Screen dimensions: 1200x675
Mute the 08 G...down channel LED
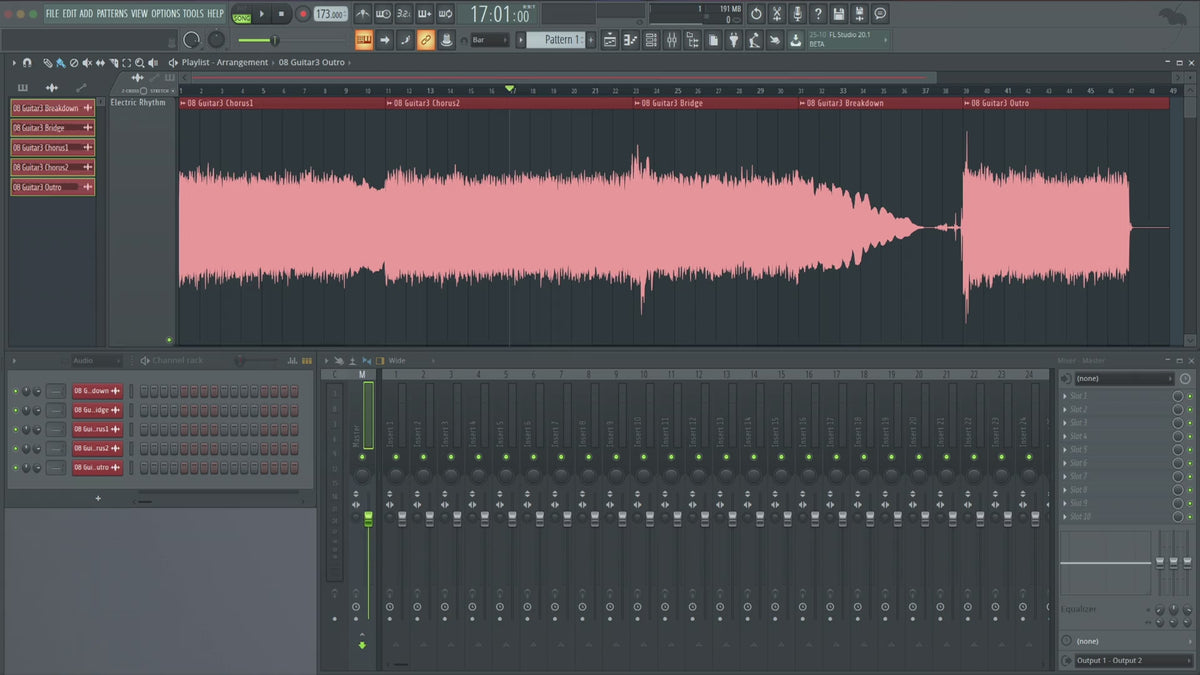(x=15, y=391)
